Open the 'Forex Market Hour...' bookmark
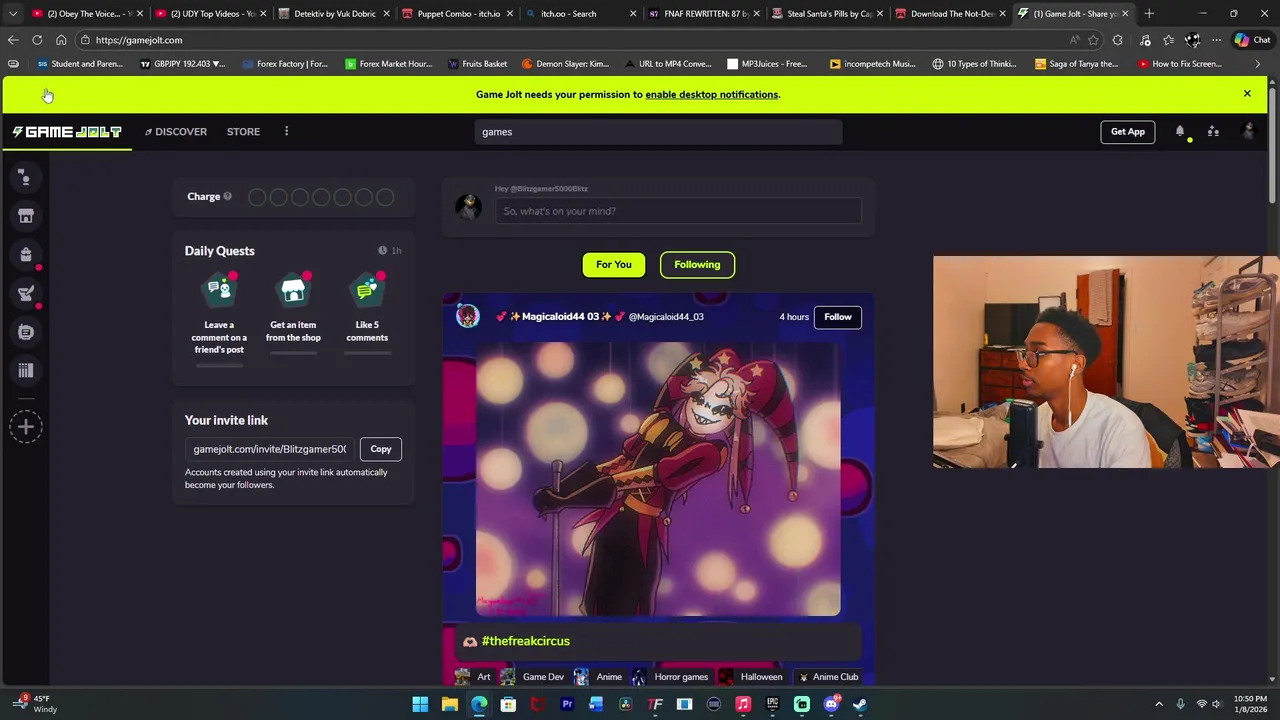Viewport: 1280px width, 720px height. click(x=388, y=64)
